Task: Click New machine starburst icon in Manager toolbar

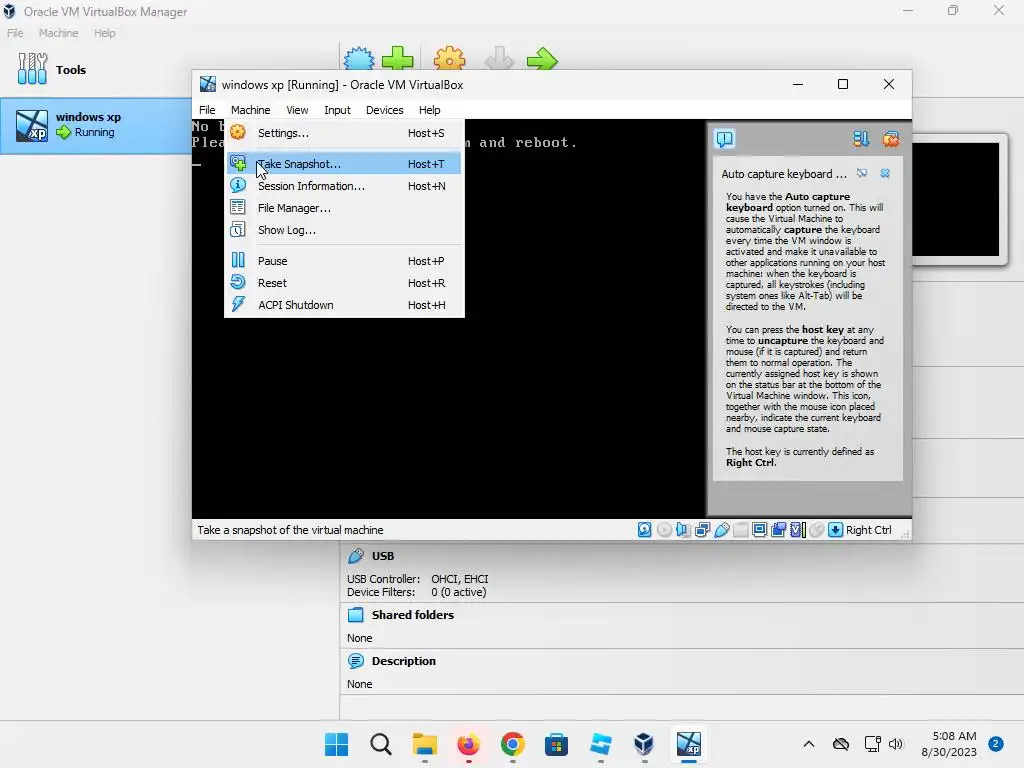Action: coord(359,59)
